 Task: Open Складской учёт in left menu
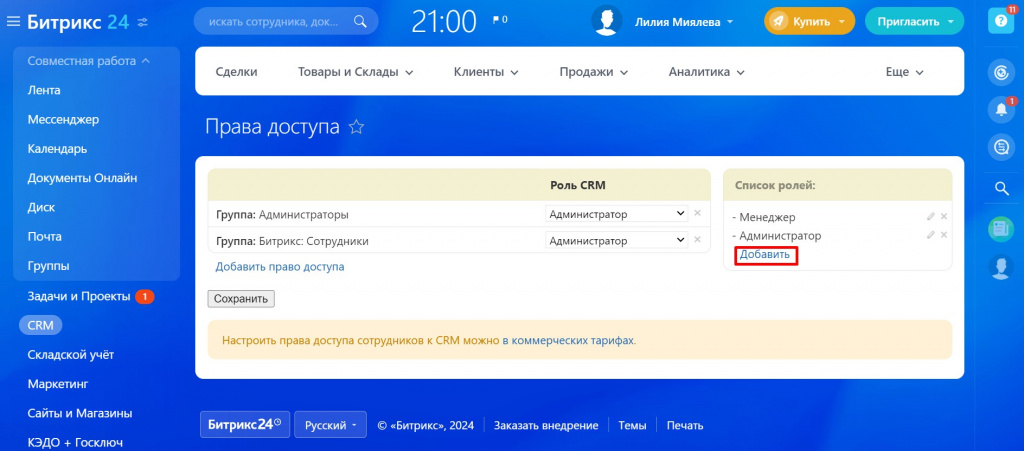(71, 355)
